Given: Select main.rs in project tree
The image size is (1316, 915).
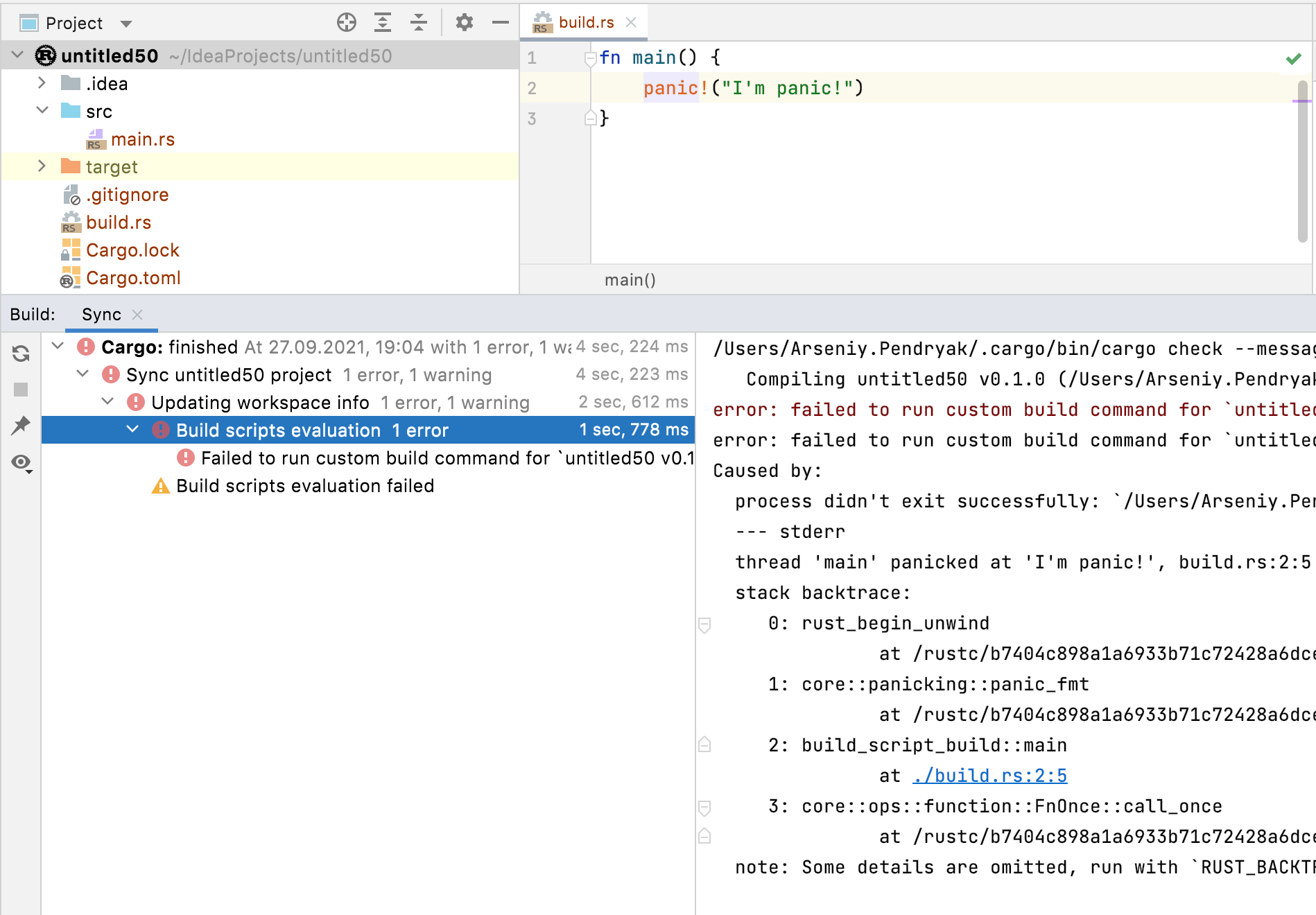Looking at the screenshot, I should click(x=143, y=139).
